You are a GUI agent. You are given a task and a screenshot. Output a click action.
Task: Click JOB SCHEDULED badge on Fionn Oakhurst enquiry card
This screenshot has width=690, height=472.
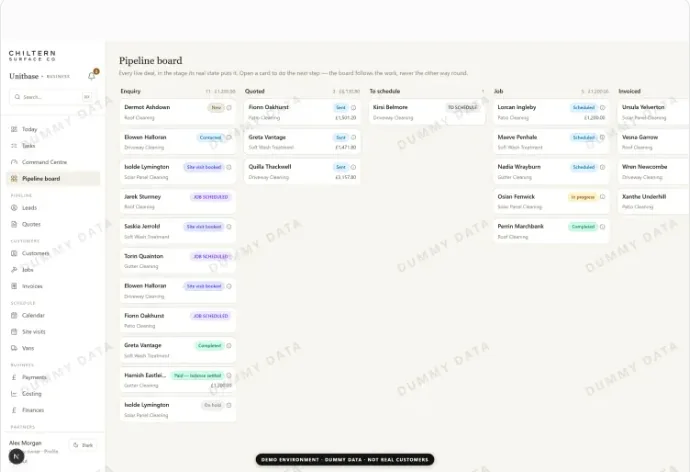211,316
